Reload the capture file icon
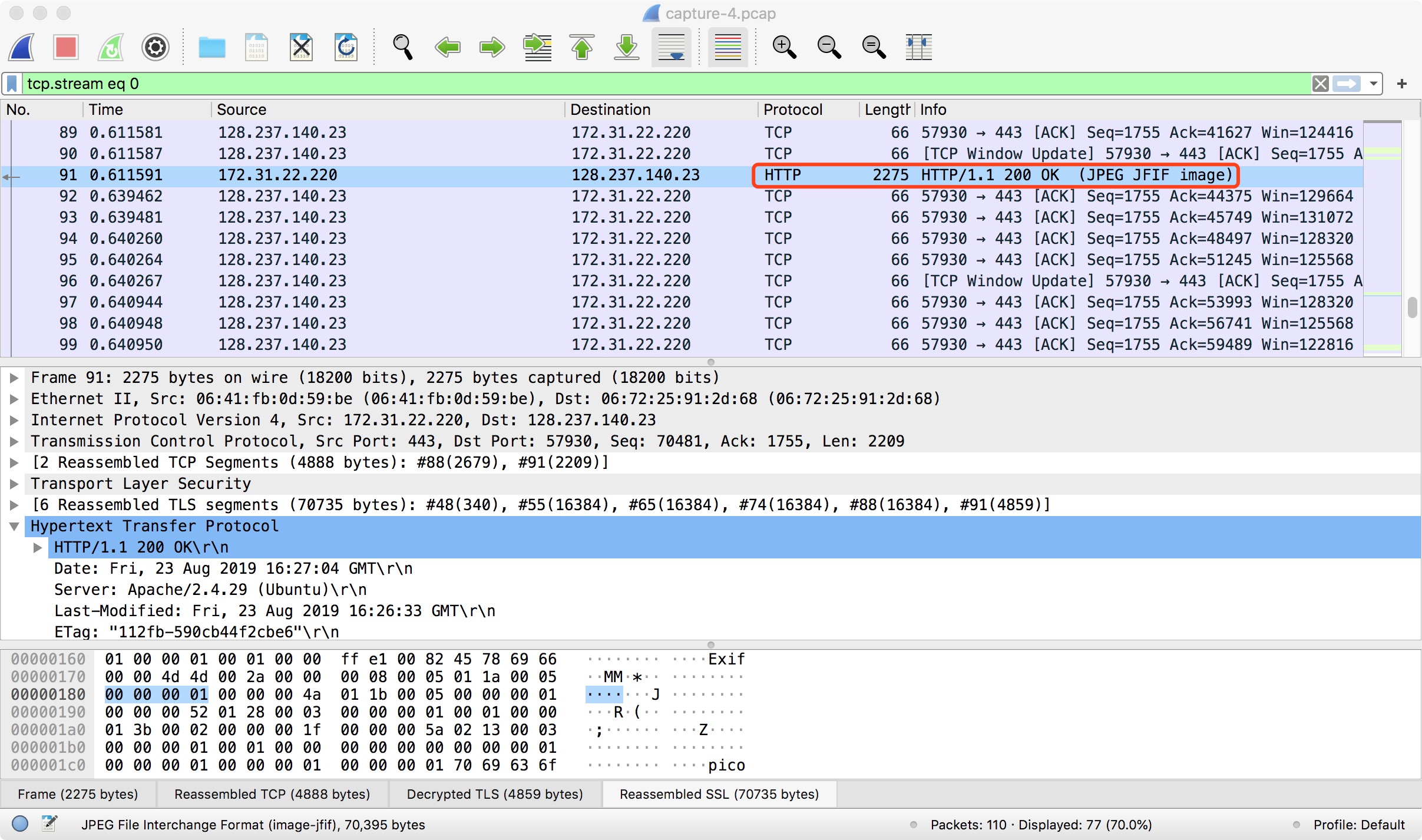1422x840 pixels. 346,47
